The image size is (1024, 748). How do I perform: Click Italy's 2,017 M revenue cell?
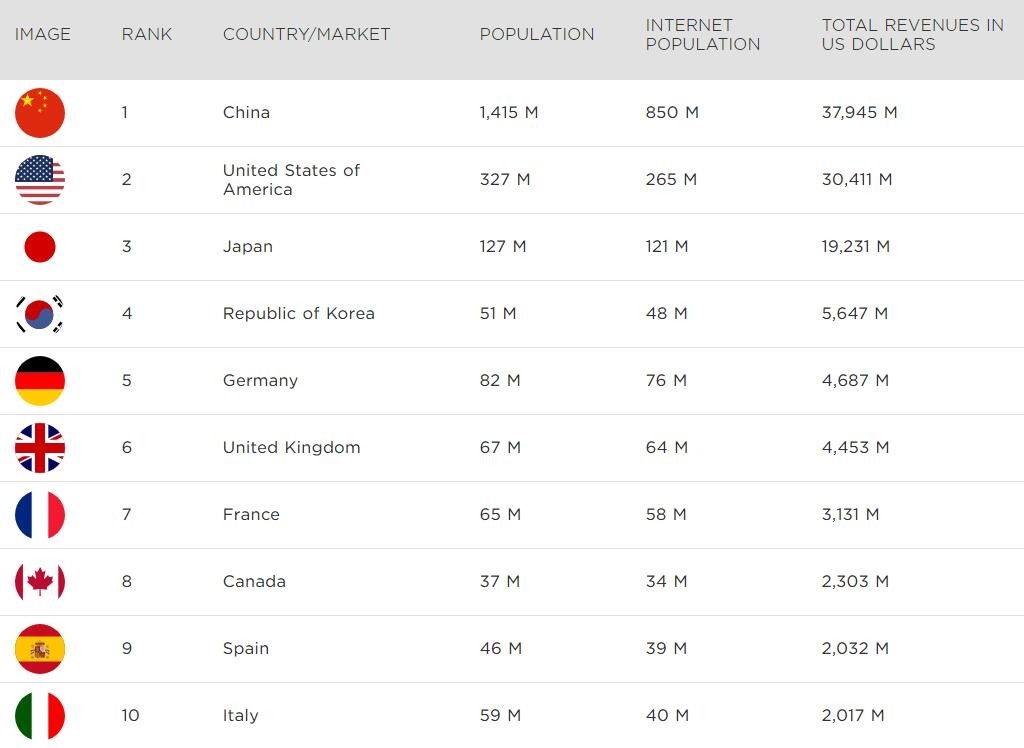coord(853,715)
